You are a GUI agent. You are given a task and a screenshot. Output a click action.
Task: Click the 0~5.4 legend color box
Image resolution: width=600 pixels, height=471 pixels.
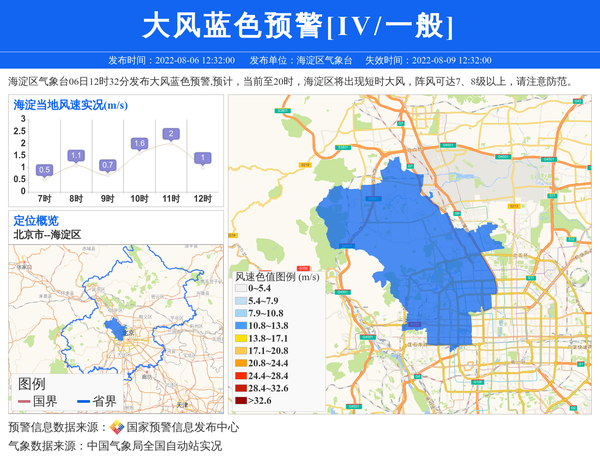click(x=240, y=288)
